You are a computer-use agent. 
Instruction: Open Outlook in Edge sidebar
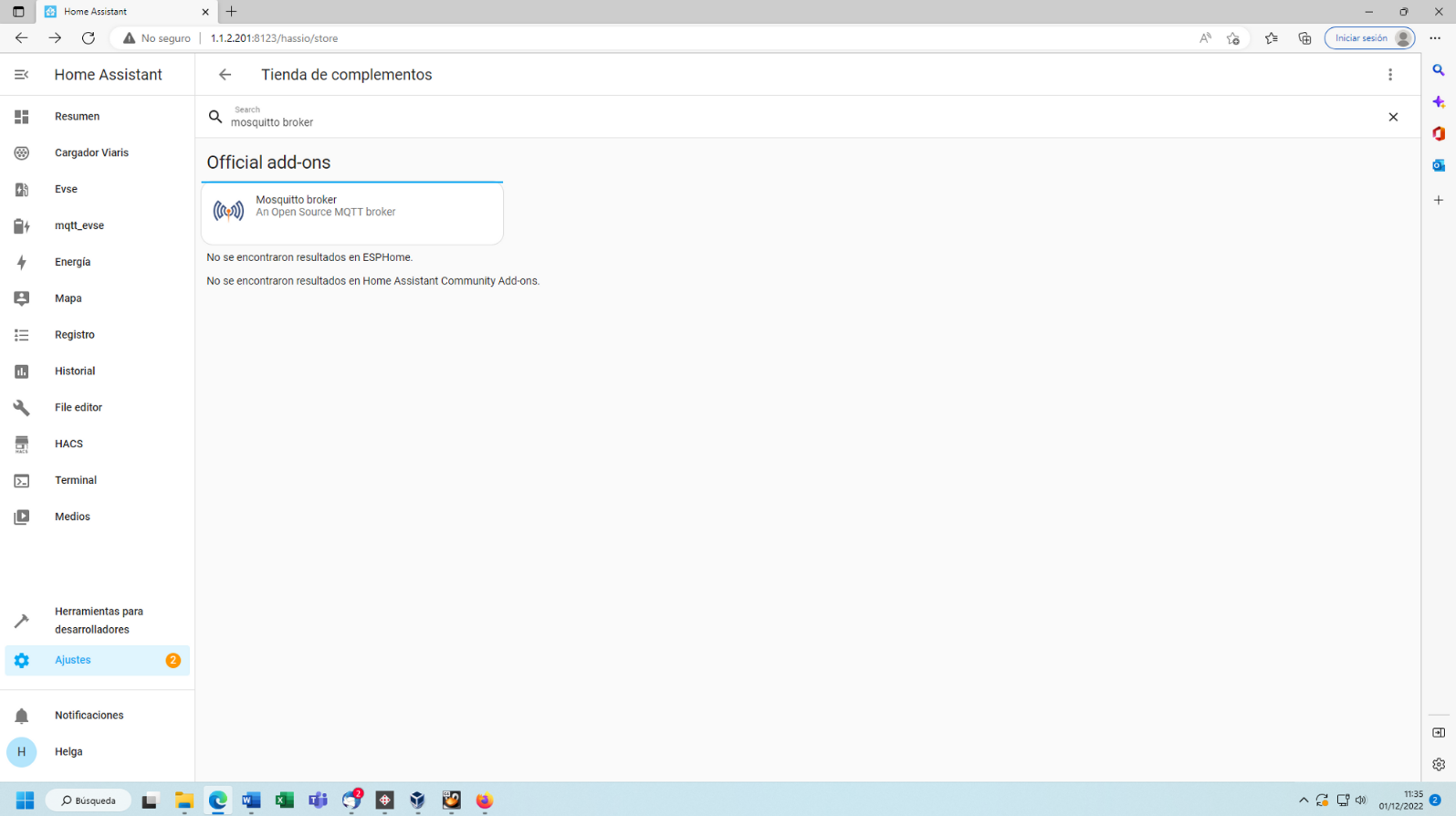1439,165
